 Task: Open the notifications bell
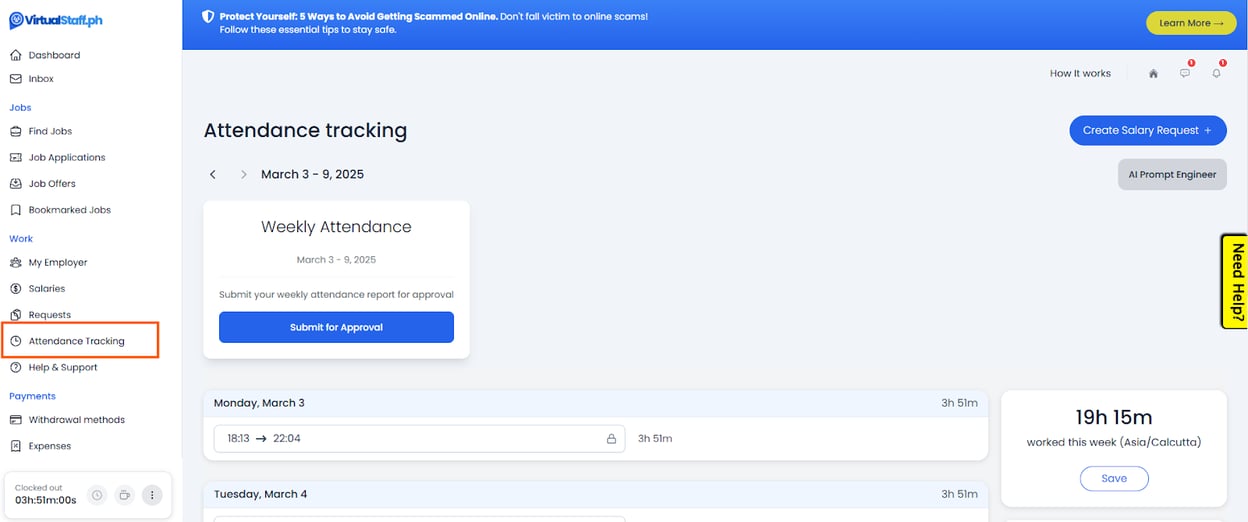pyautogui.click(x=1216, y=73)
